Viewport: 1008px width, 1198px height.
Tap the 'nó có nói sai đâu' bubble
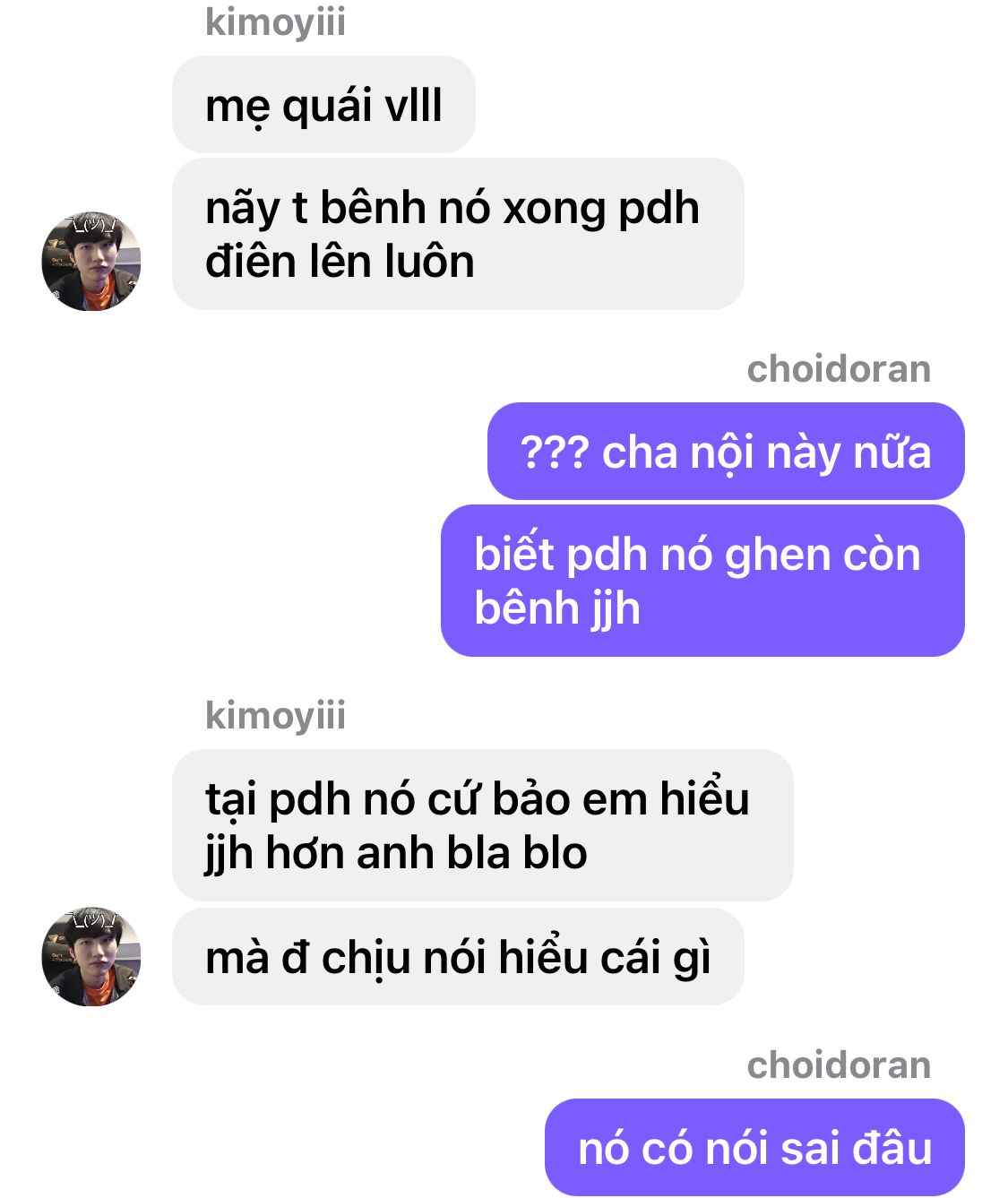click(754, 1148)
